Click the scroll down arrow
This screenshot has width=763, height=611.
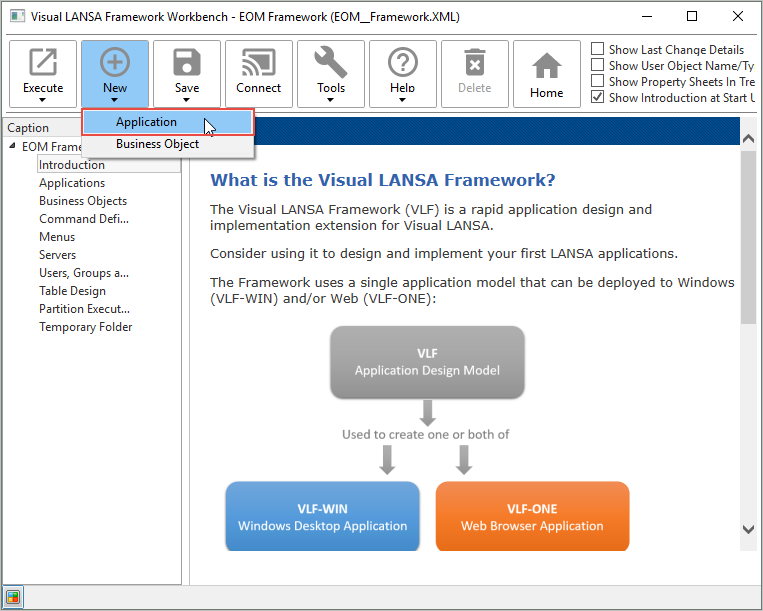(748, 529)
